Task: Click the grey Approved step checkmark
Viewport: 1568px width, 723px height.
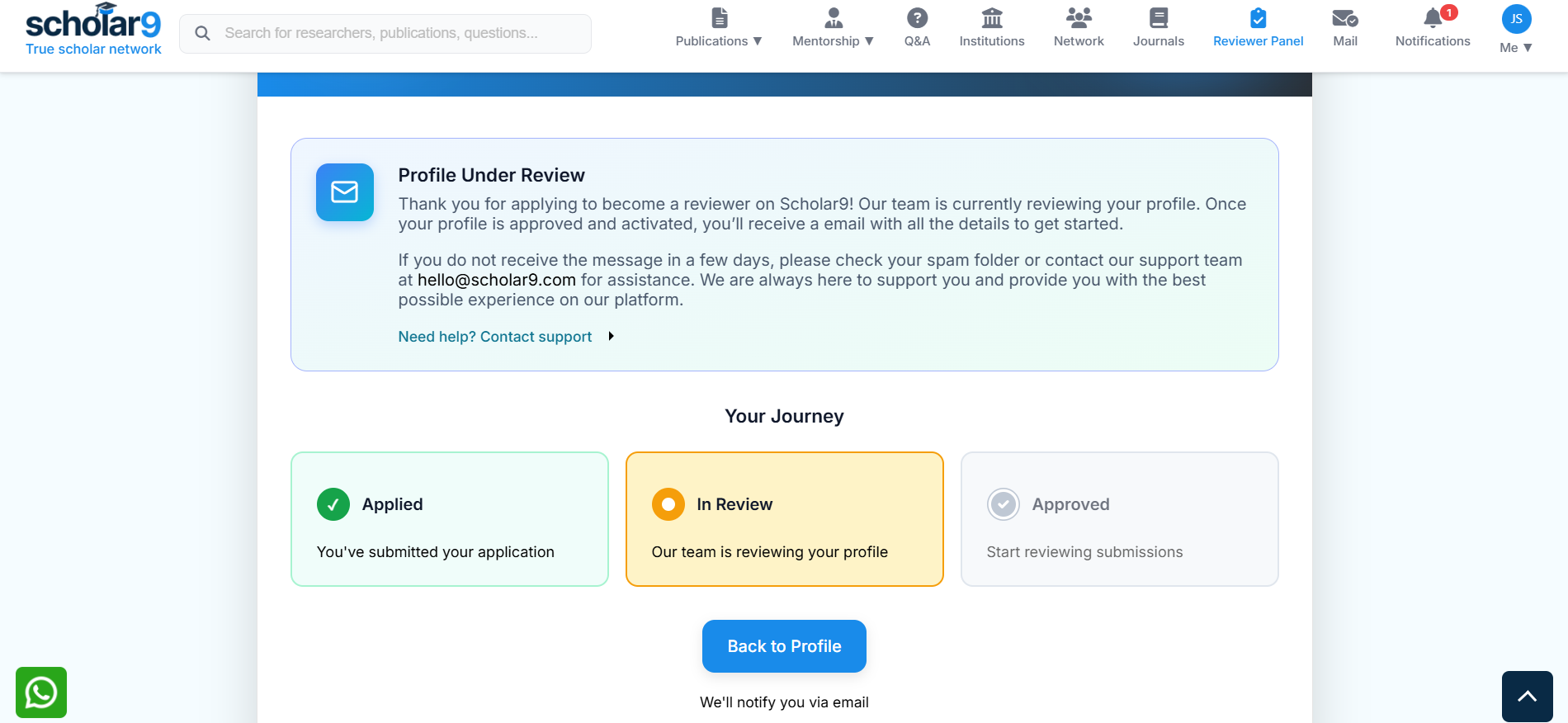Action: 1004,504
